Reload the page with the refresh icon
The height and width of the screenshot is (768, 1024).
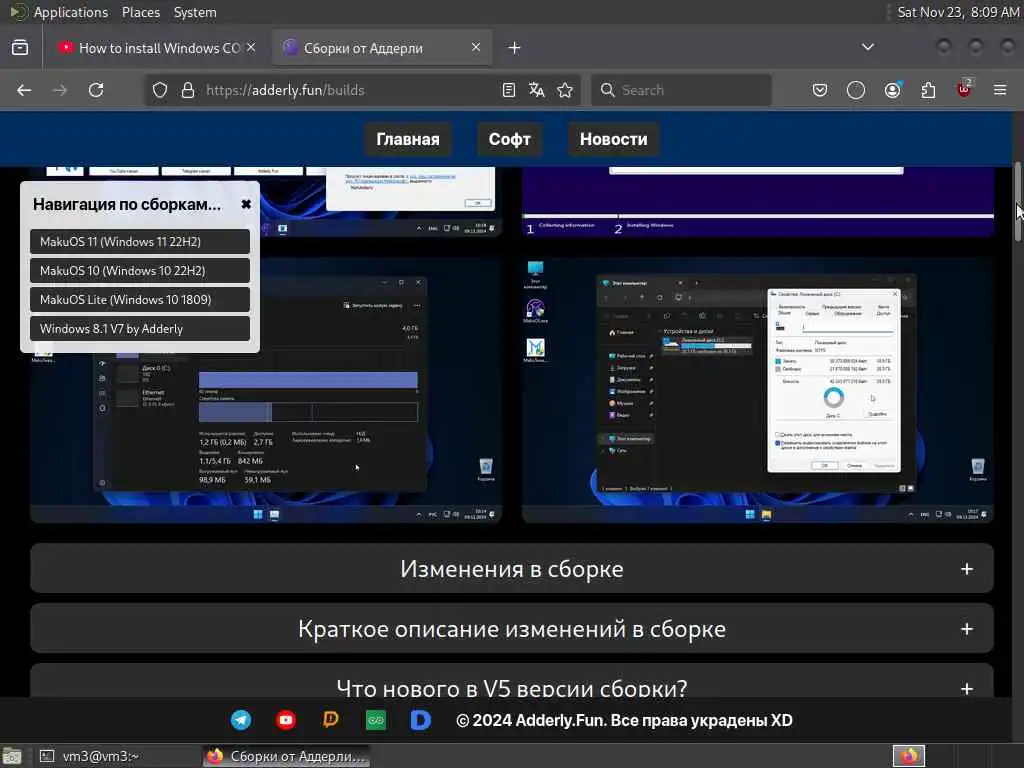(x=96, y=90)
